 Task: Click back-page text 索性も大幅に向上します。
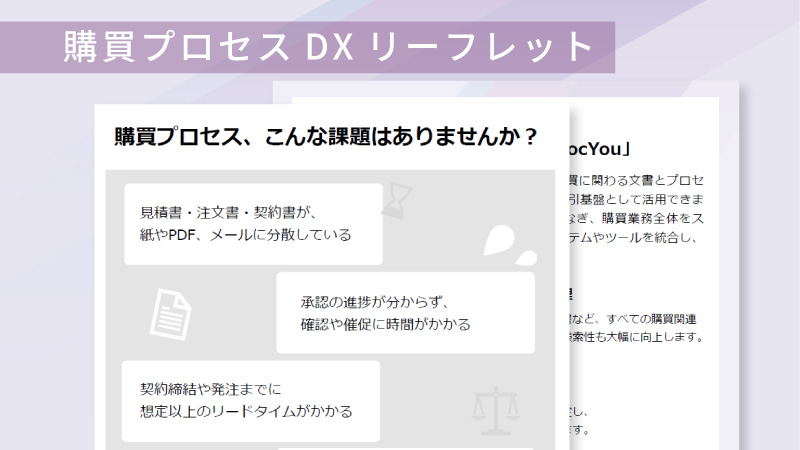coord(638,337)
